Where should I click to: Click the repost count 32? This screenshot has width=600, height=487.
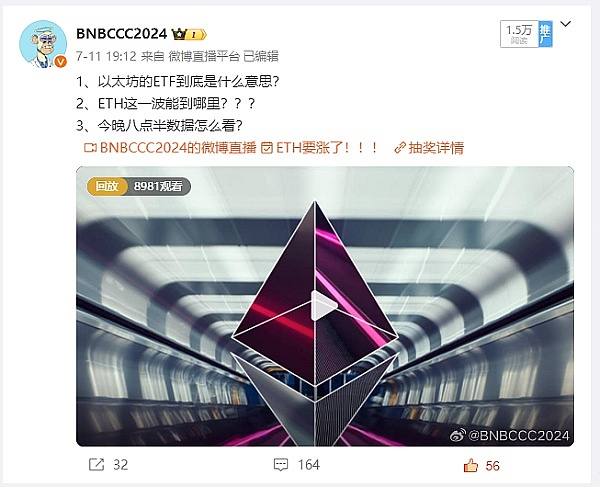(x=121, y=465)
